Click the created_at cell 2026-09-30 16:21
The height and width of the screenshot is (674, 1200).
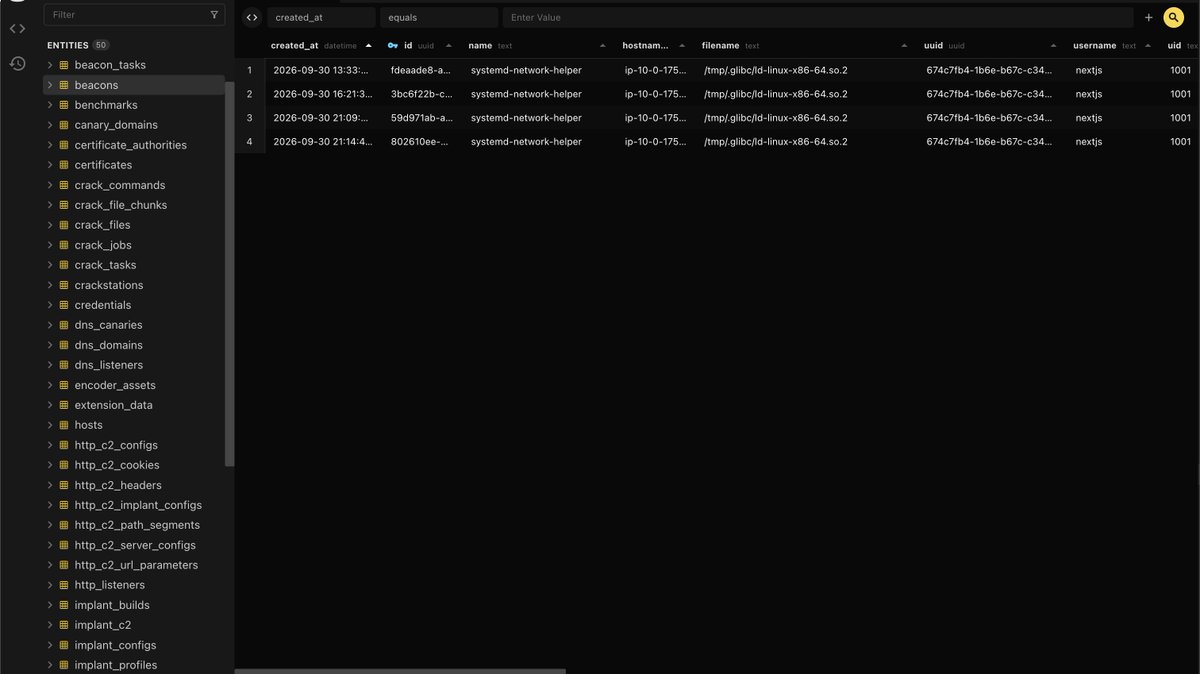[322, 94]
